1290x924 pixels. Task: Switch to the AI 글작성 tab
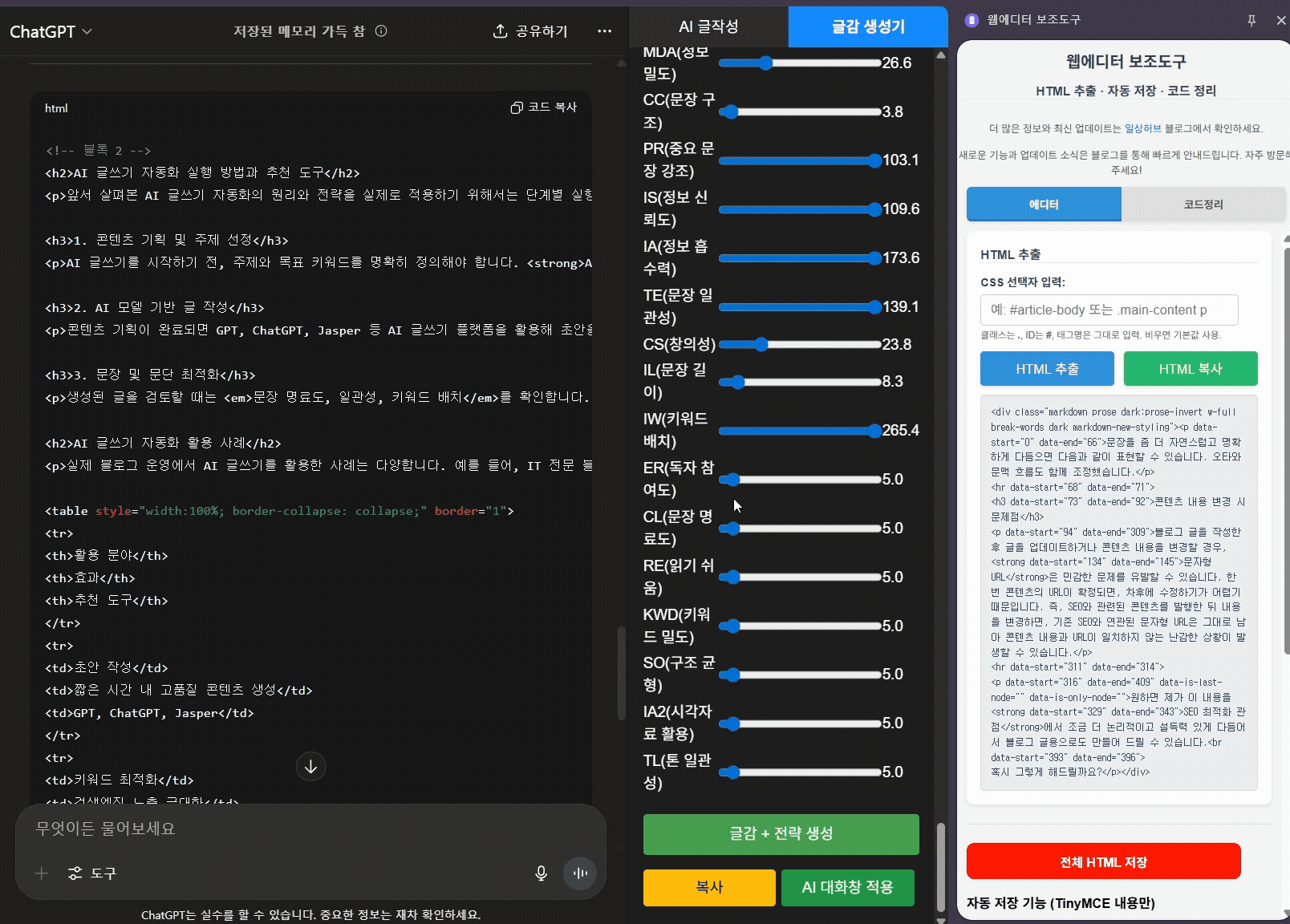point(708,26)
